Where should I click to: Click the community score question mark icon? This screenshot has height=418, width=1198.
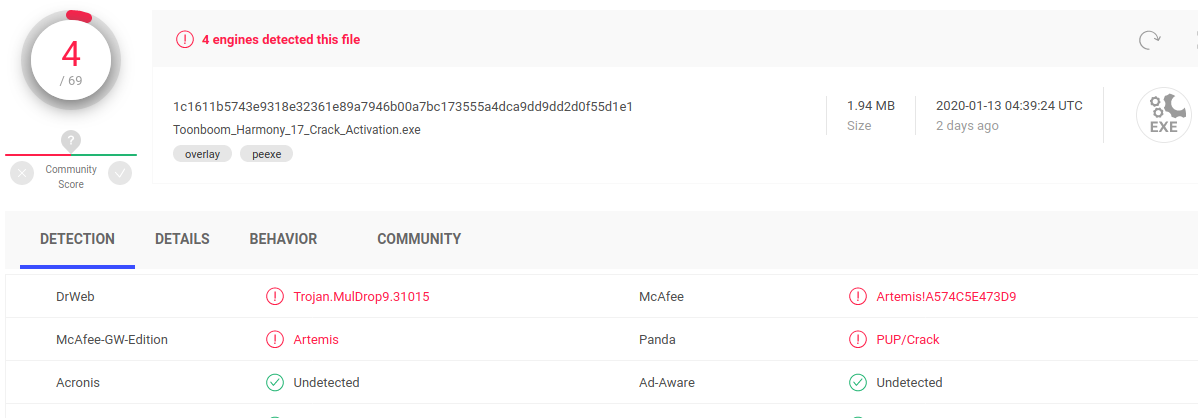pos(71,141)
